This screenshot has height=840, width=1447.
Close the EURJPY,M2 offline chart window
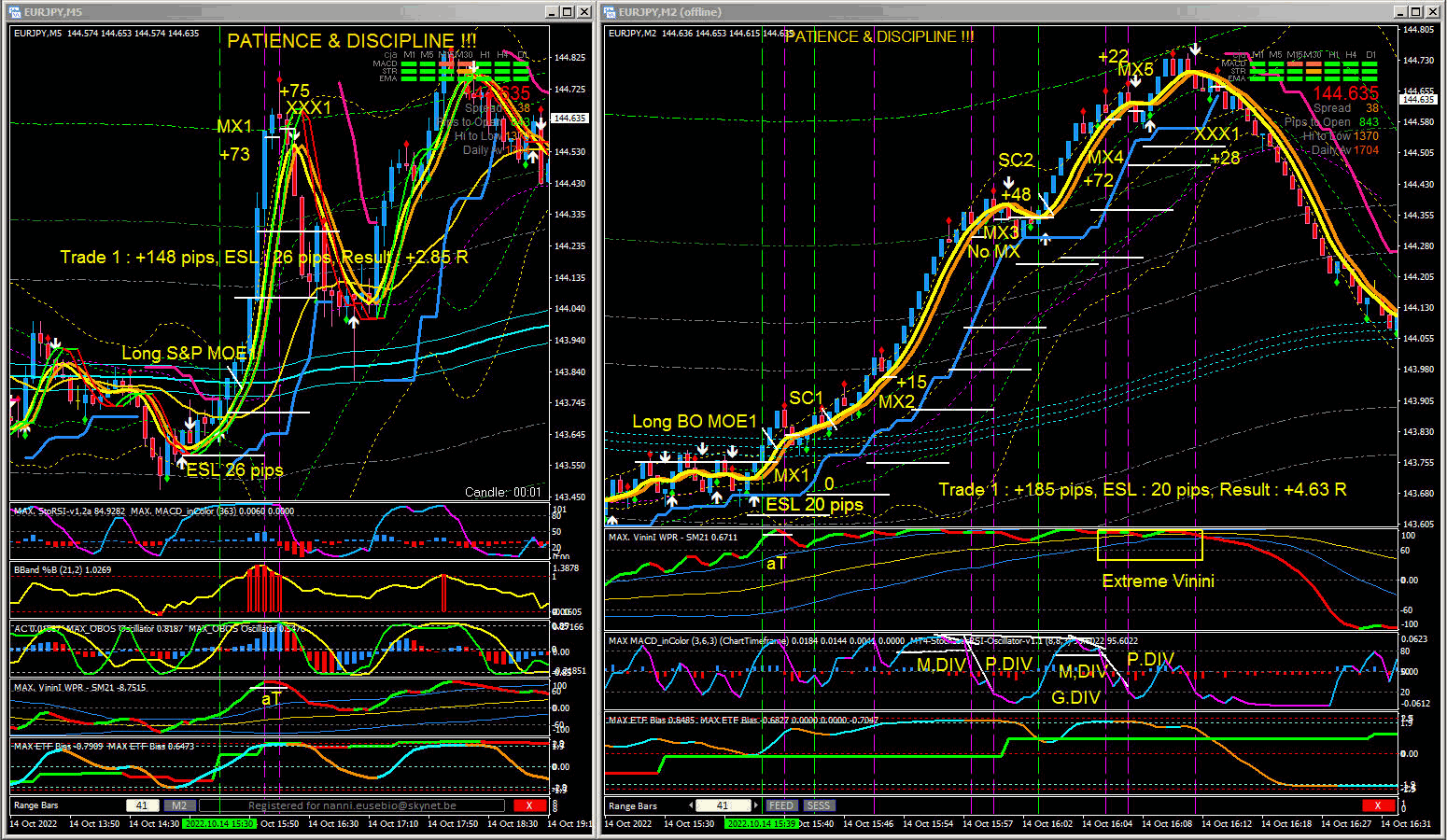pos(1432,12)
